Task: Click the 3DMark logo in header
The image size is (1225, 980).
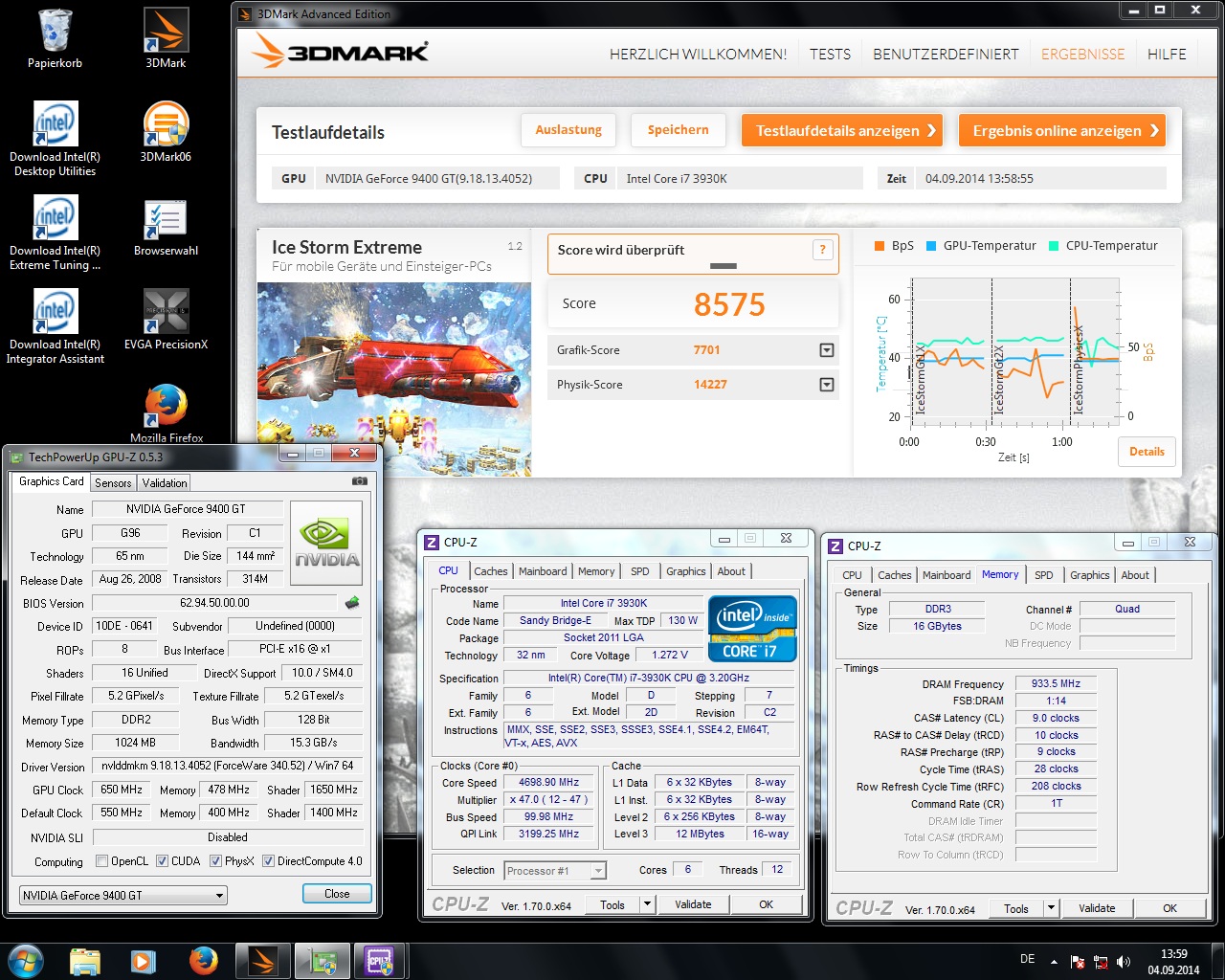Action: pos(340,53)
